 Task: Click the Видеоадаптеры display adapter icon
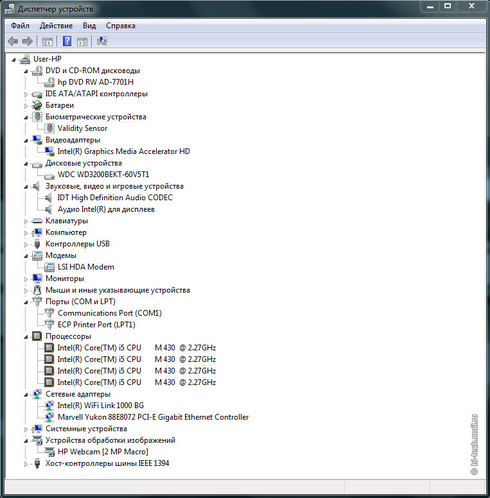(37, 140)
